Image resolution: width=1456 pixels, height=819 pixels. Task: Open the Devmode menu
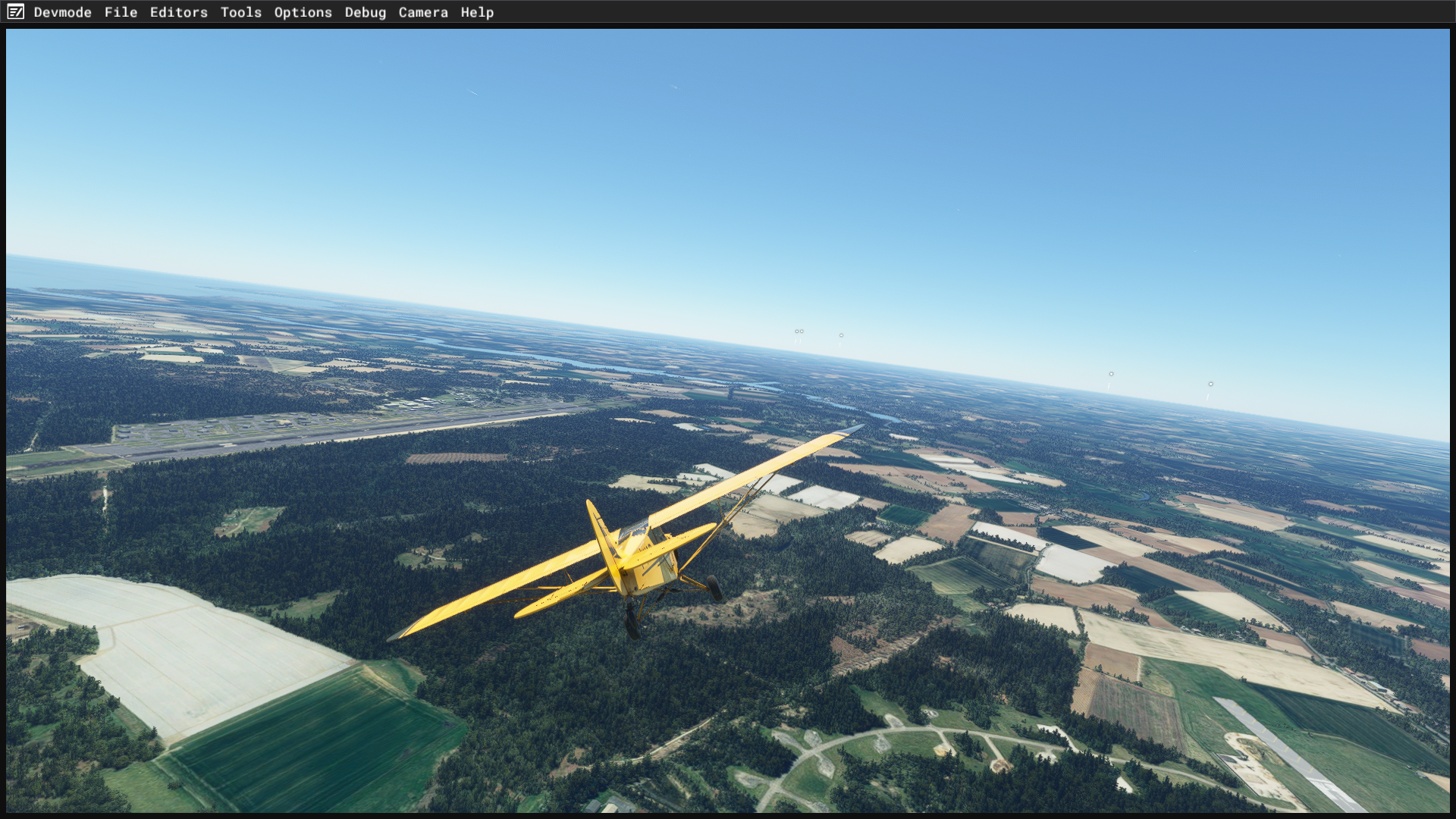tap(62, 12)
